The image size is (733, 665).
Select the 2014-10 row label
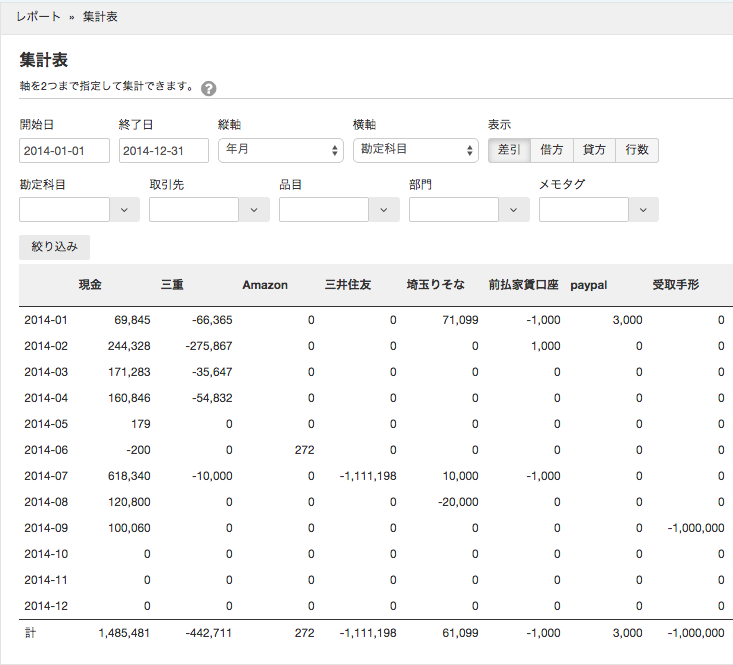[46, 554]
